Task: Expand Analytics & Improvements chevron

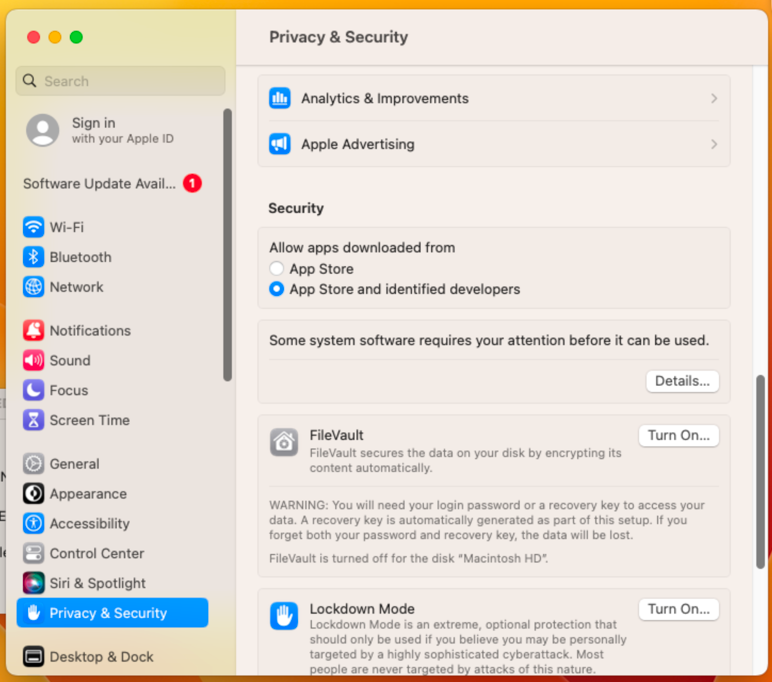Action: tap(714, 99)
